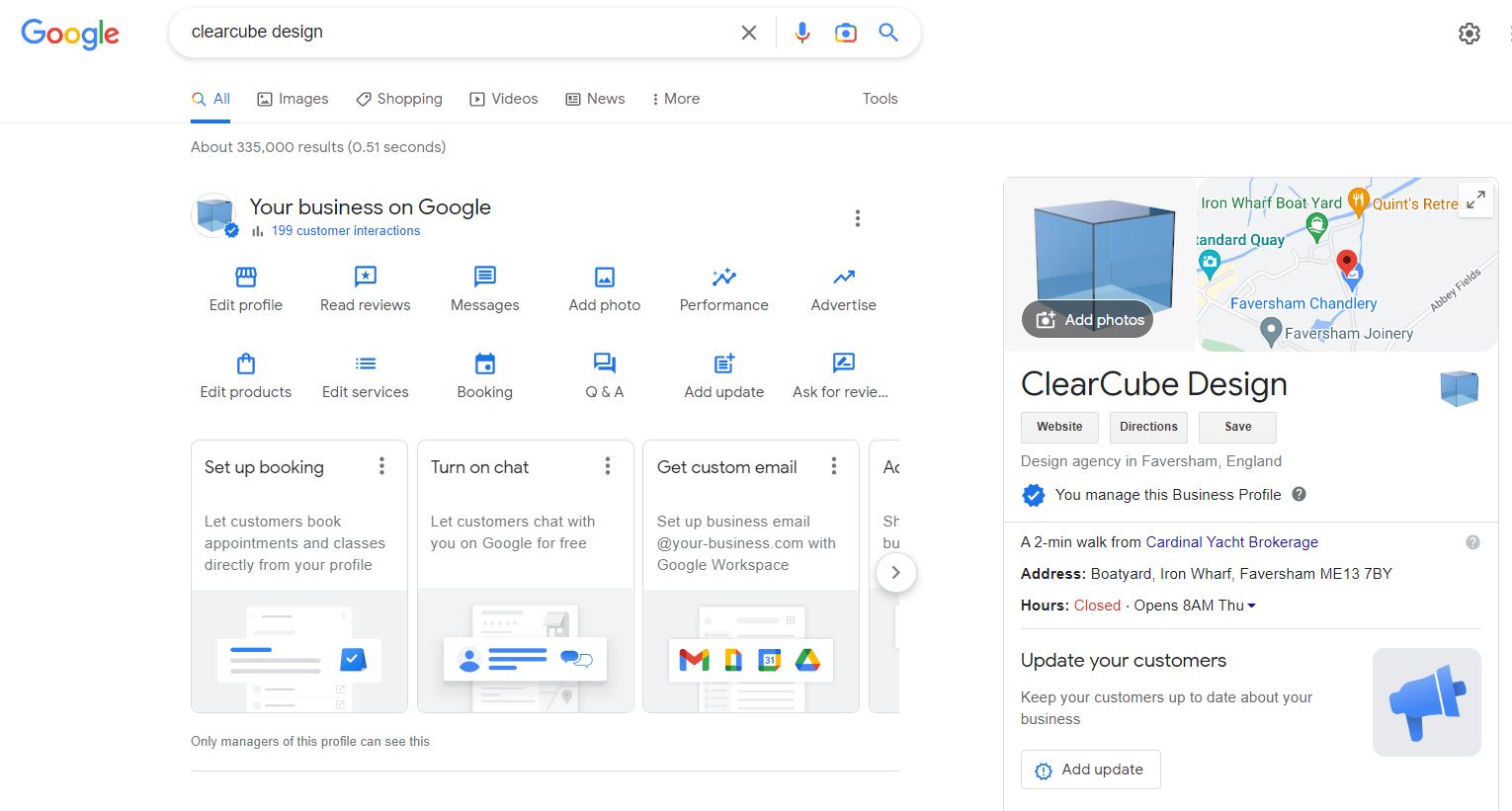The image size is (1512, 811).
Task: Open More search filters menu
Action: pyautogui.click(x=675, y=99)
